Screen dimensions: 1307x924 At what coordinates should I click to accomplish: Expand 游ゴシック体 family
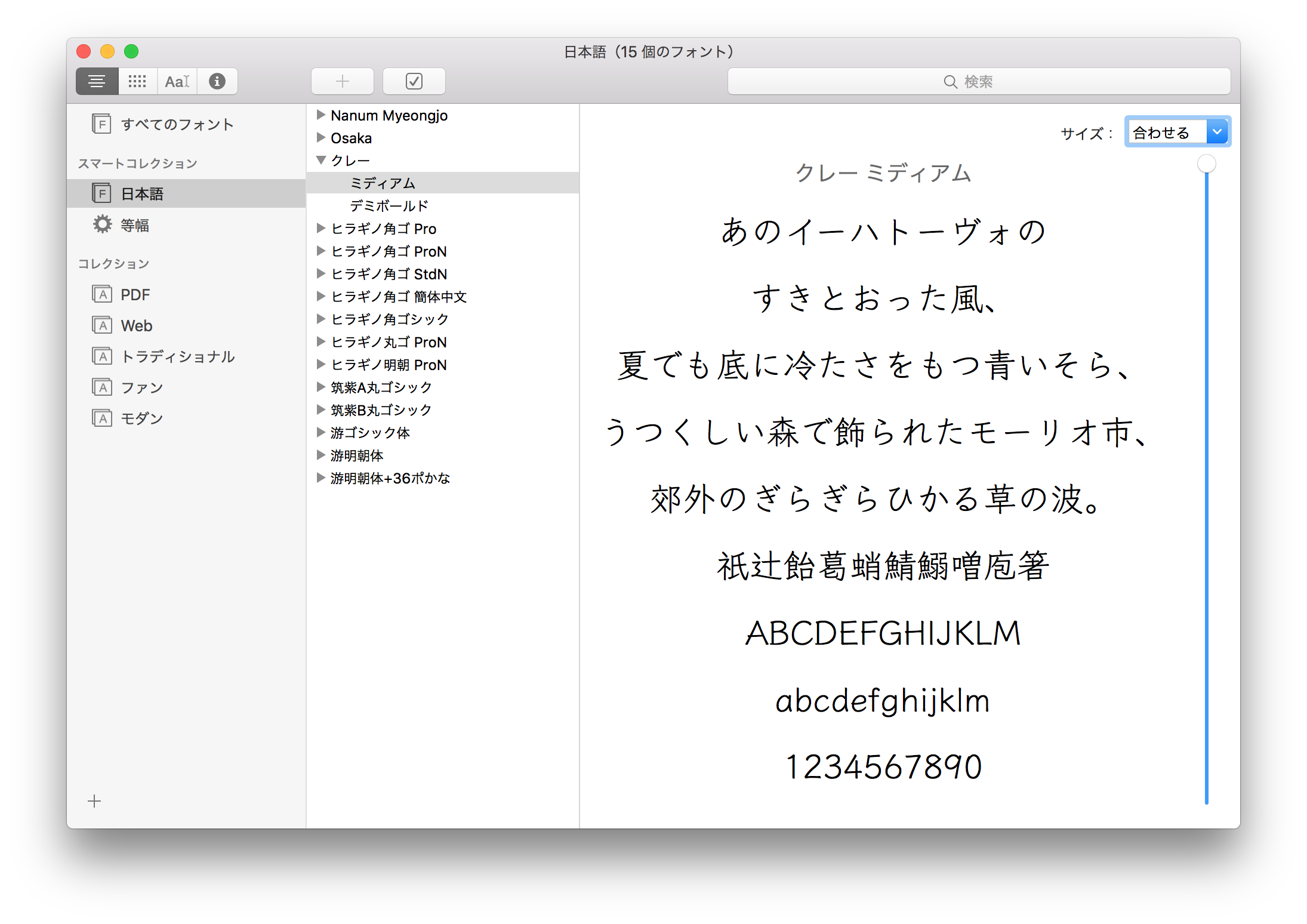point(321,432)
